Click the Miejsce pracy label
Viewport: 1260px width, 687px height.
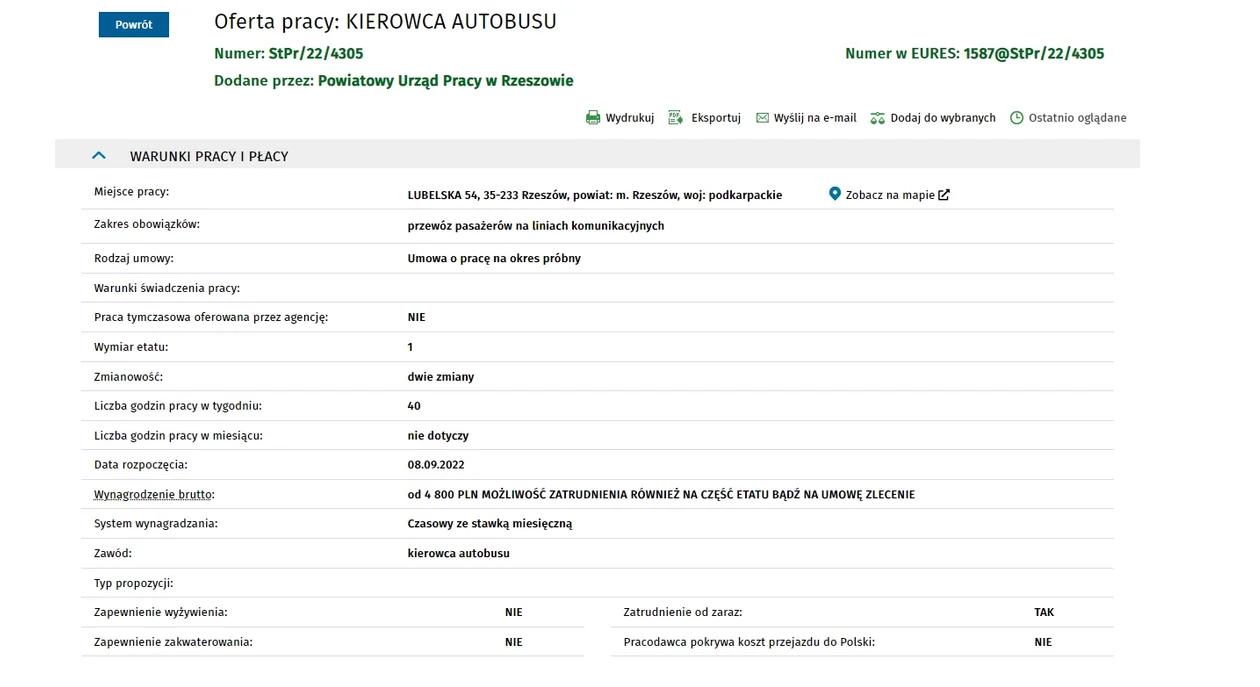[132, 191]
